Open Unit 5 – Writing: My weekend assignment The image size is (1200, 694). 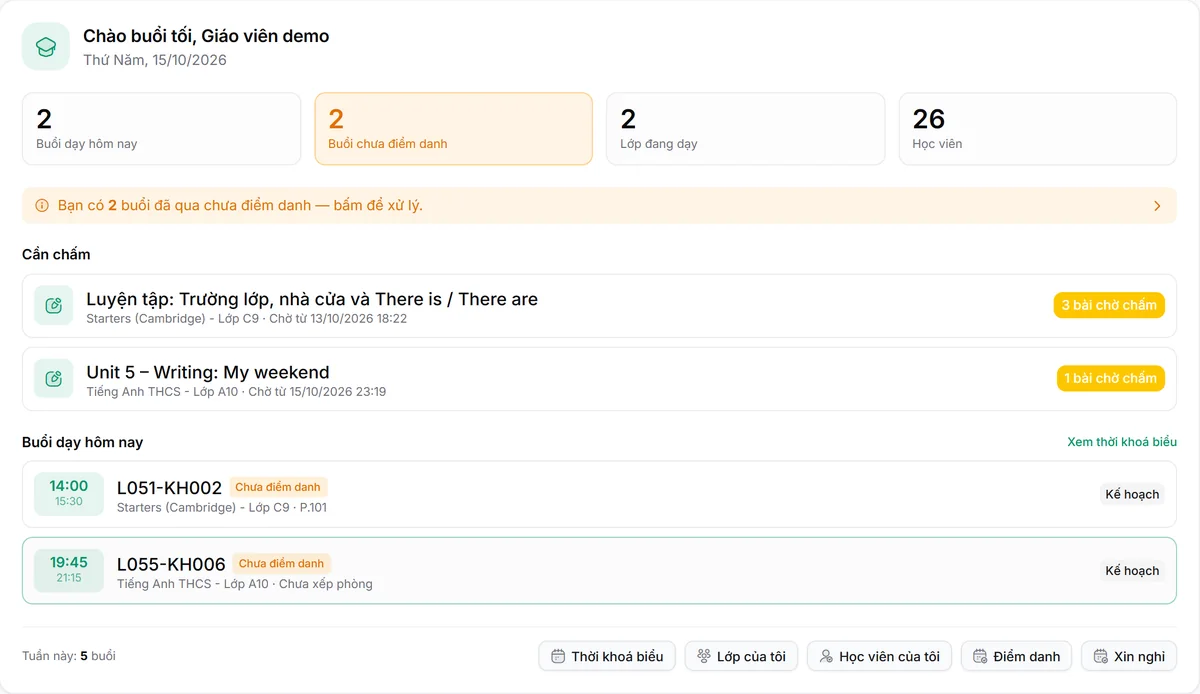pos(208,372)
